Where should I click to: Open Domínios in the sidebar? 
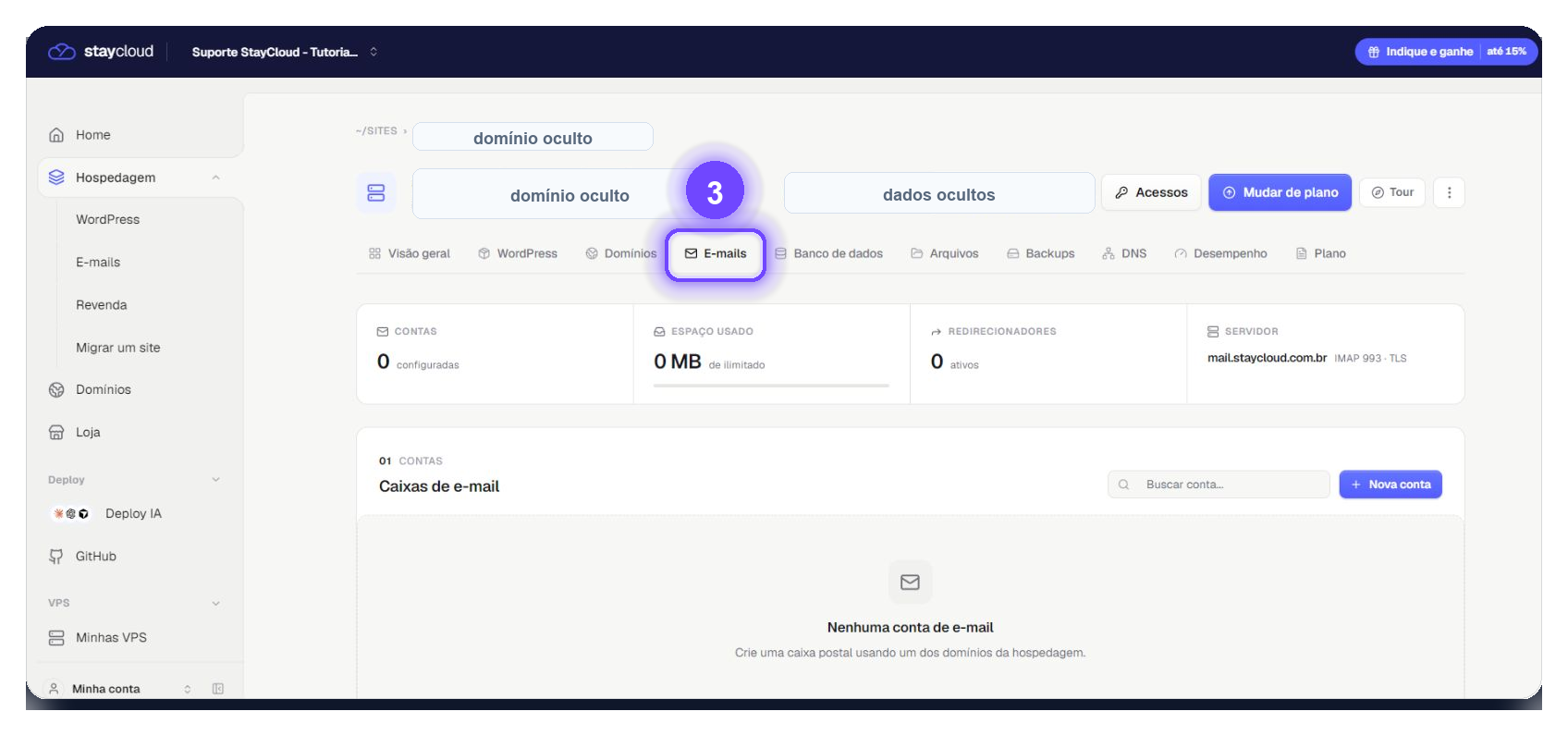tap(103, 390)
